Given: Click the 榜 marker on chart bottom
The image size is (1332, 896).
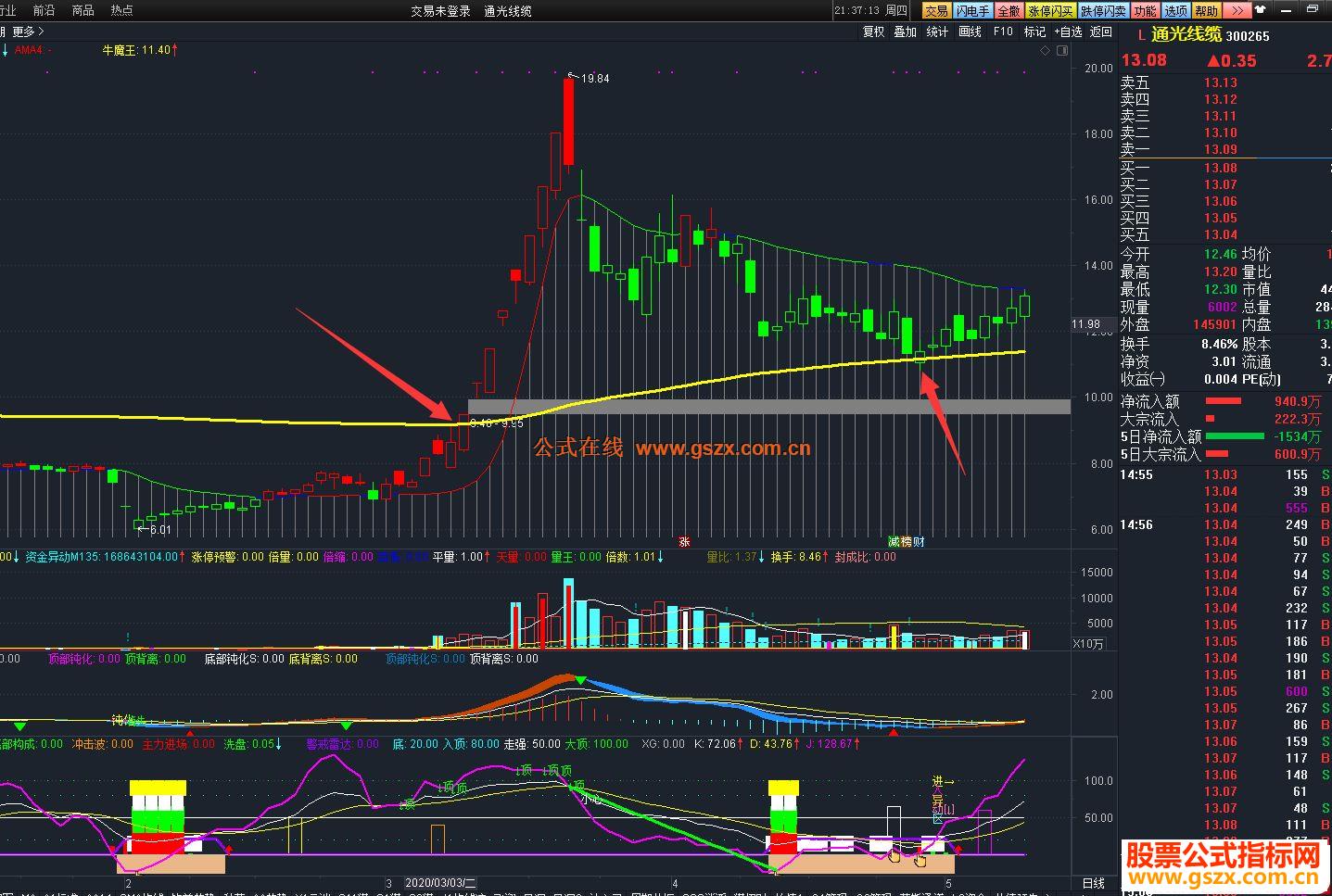Looking at the screenshot, I should point(907,542).
